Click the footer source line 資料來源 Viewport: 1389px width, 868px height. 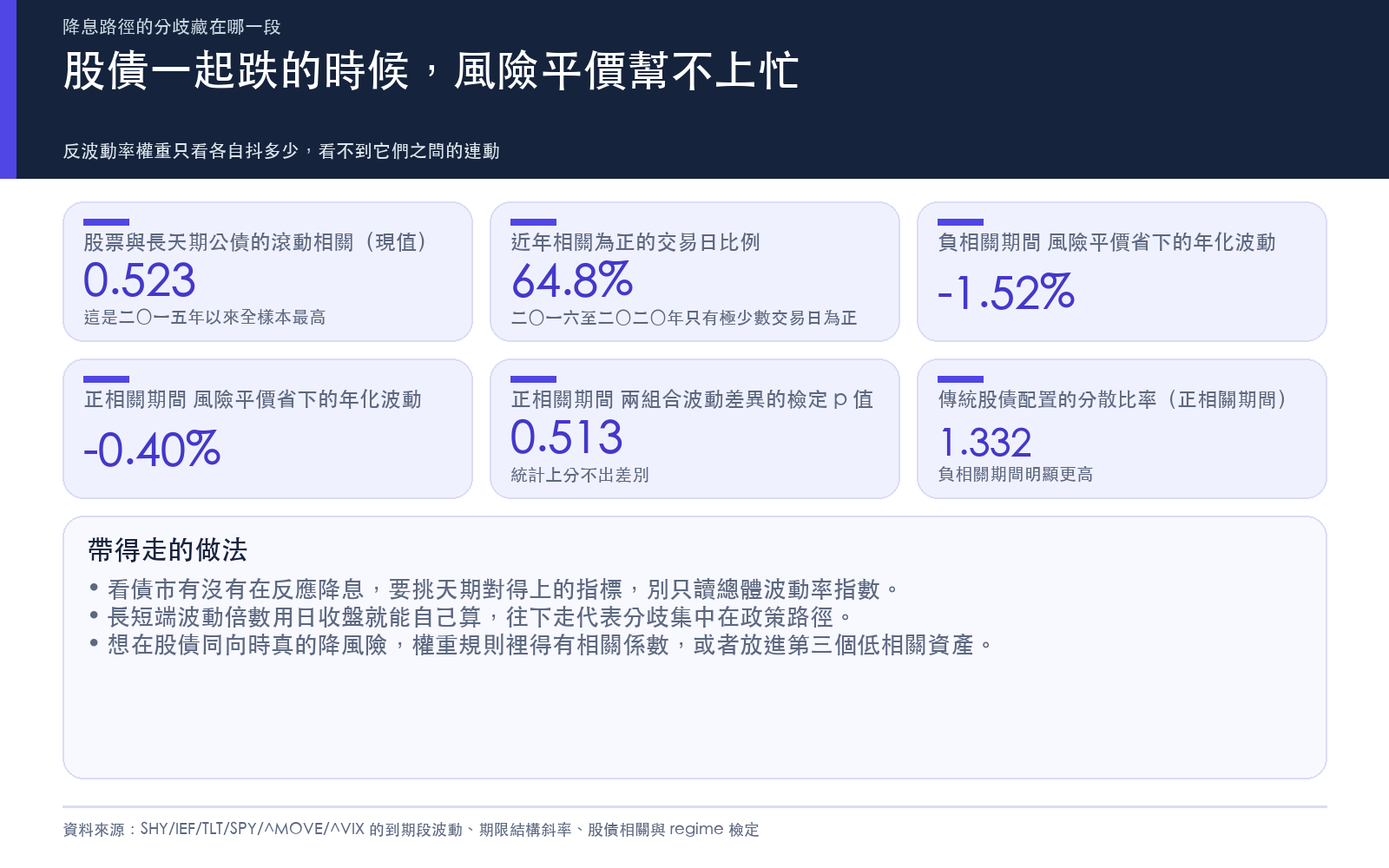(411, 829)
